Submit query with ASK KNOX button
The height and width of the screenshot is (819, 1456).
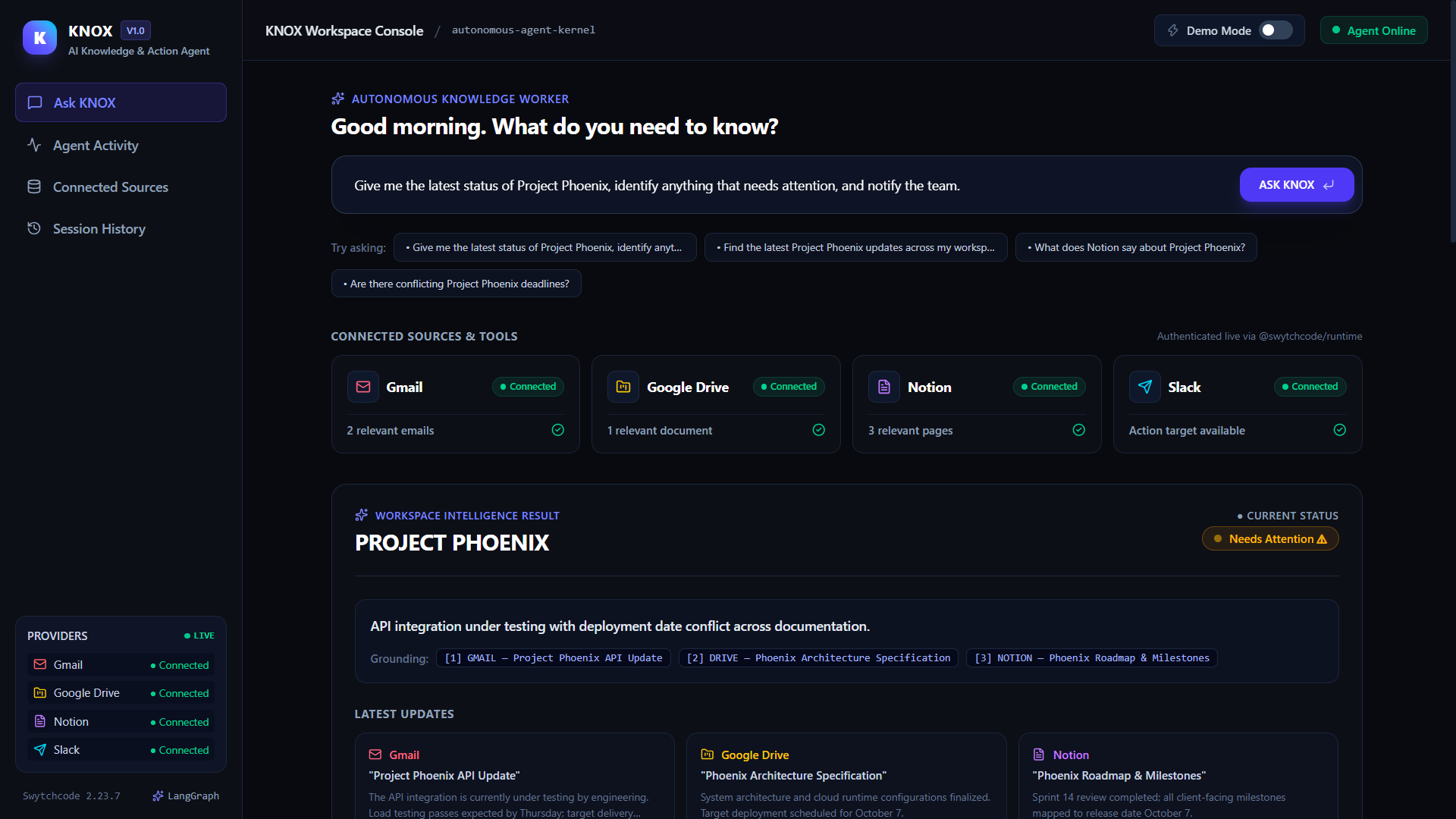[1296, 184]
